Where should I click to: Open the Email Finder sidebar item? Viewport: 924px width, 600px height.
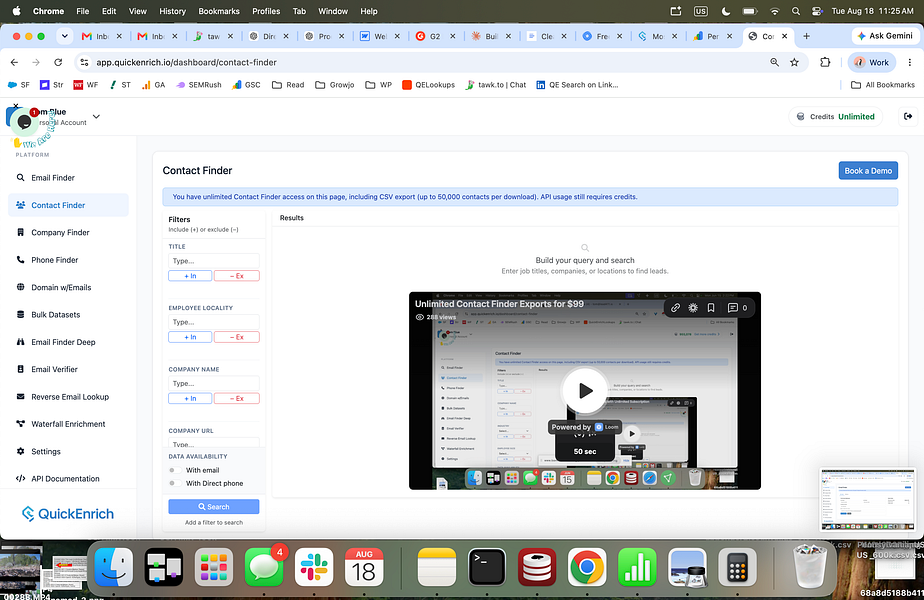click(x=52, y=177)
